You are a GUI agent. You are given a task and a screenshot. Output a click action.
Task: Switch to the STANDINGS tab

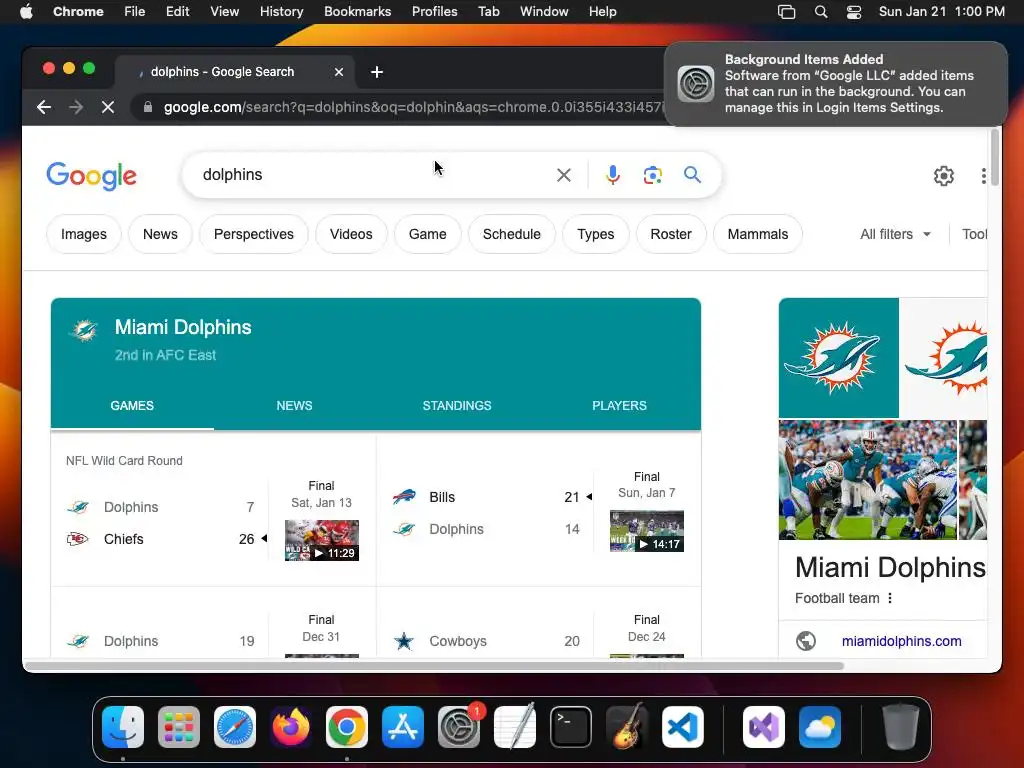tap(456, 406)
